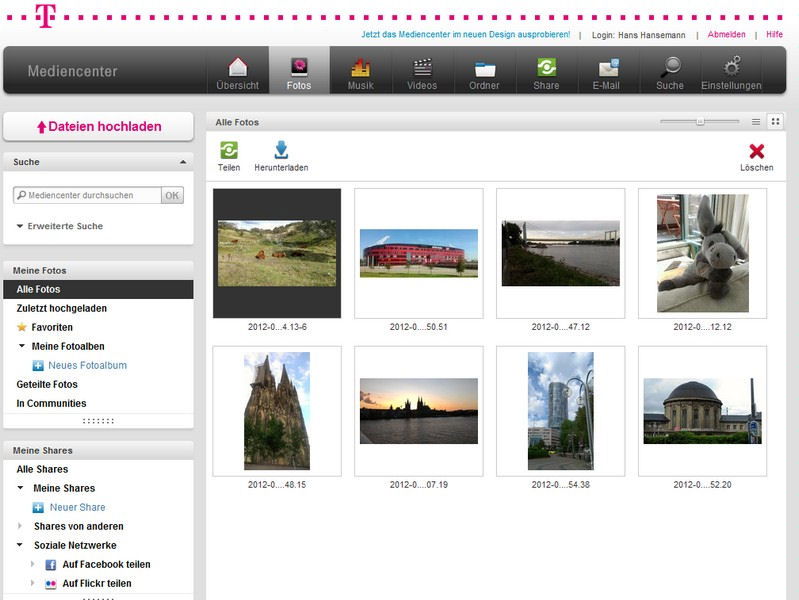The width and height of the screenshot is (799, 600).
Task: Click the Telekom T logo
Action: tap(45, 16)
